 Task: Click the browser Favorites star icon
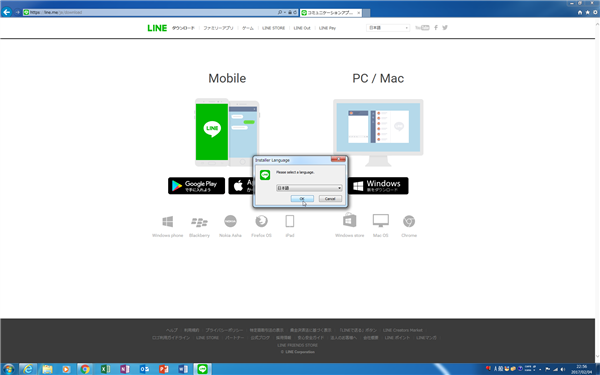click(587, 12)
